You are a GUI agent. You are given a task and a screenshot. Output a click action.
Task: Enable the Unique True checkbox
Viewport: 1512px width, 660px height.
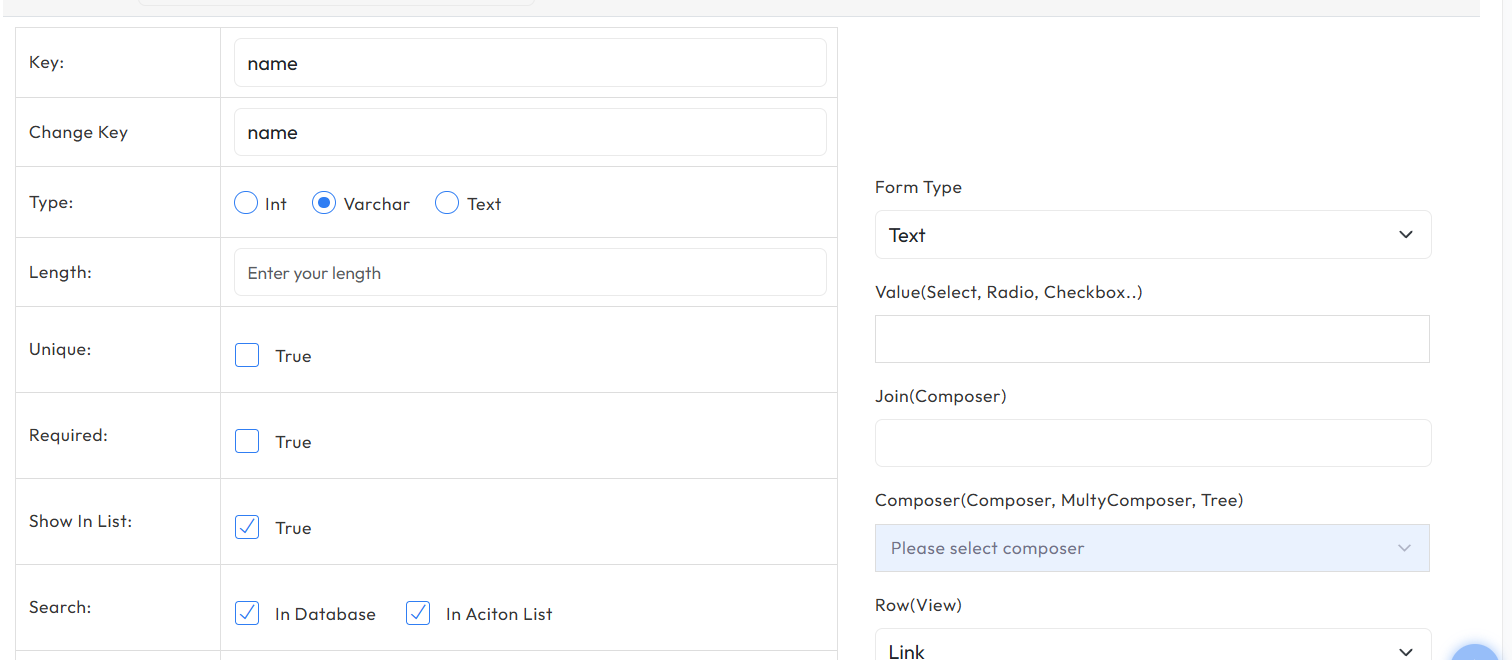(x=247, y=356)
